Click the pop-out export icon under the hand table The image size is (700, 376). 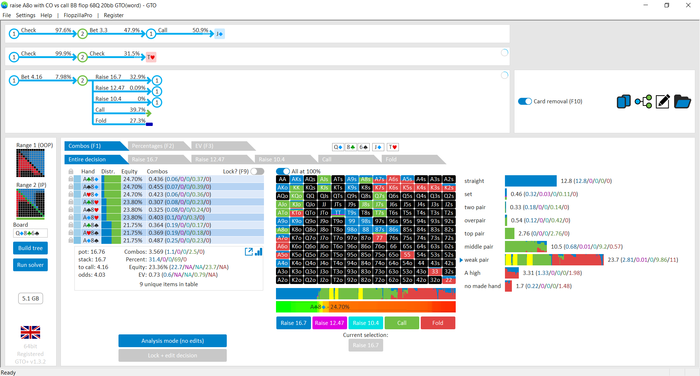249,252
